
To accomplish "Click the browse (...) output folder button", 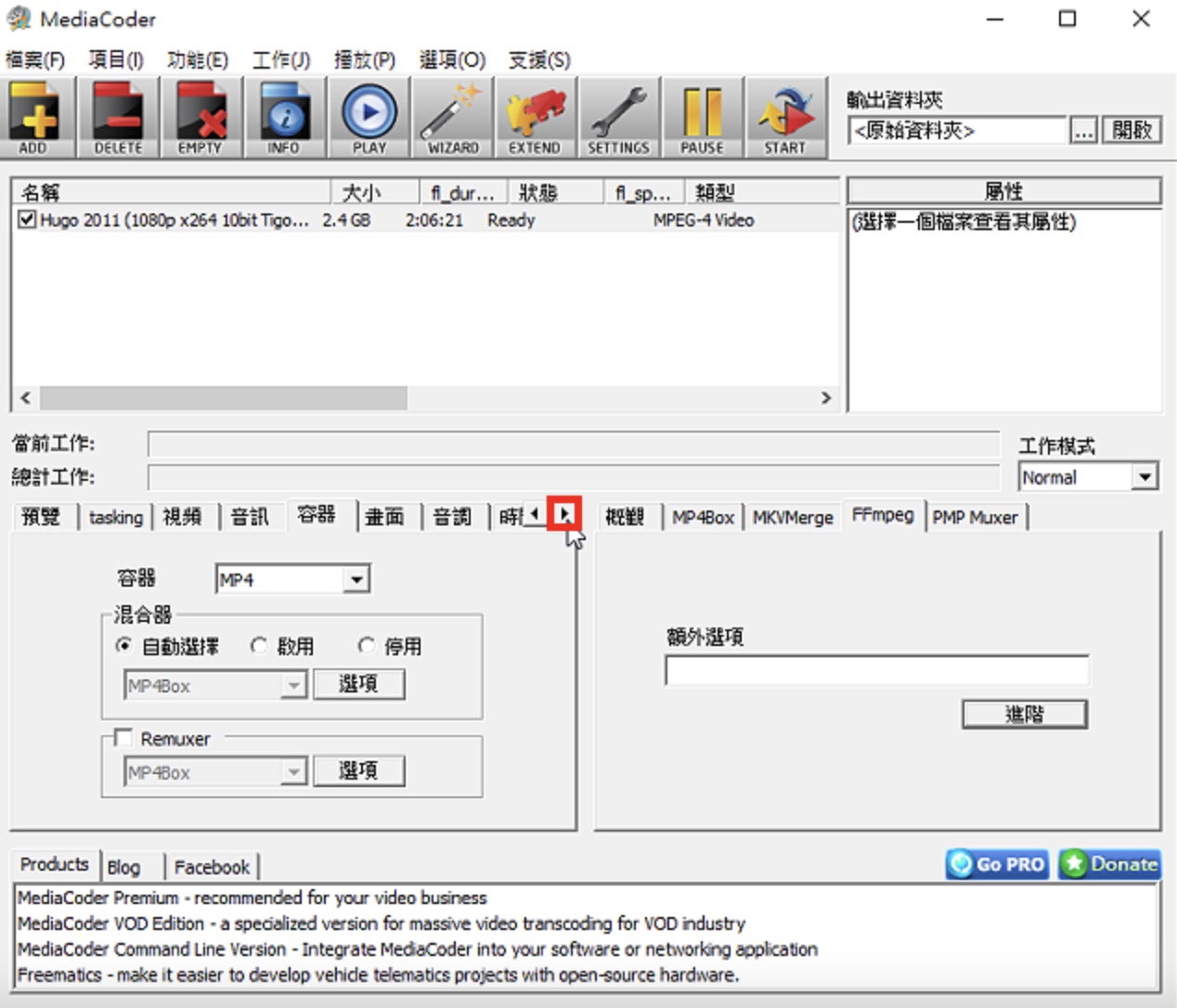I will [1083, 130].
